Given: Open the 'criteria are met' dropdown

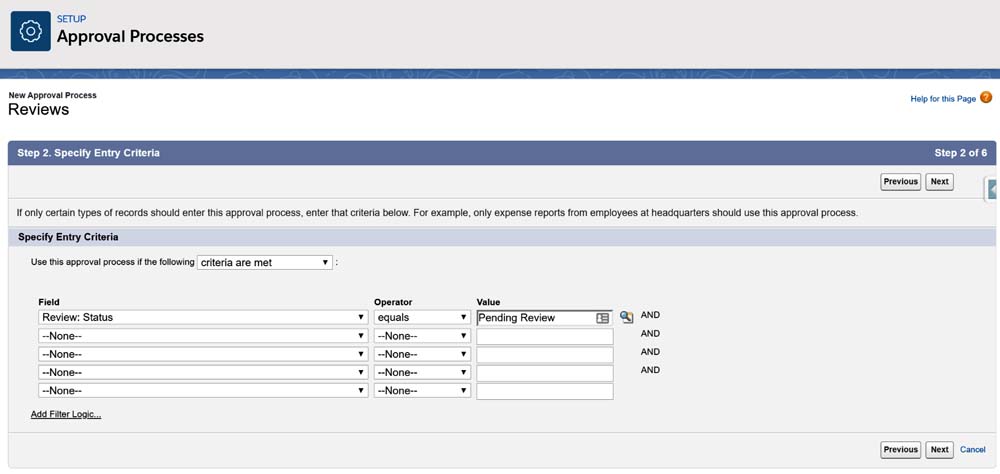Looking at the screenshot, I should tap(265, 262).
